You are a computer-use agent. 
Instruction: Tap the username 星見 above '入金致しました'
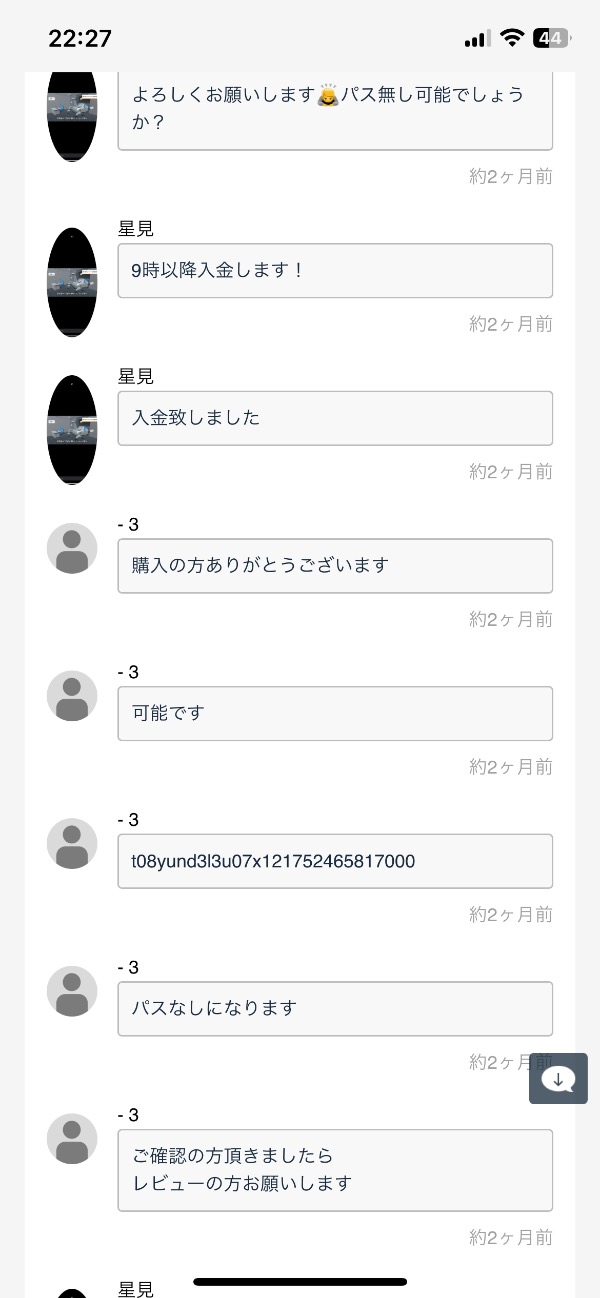pos(136,377)
